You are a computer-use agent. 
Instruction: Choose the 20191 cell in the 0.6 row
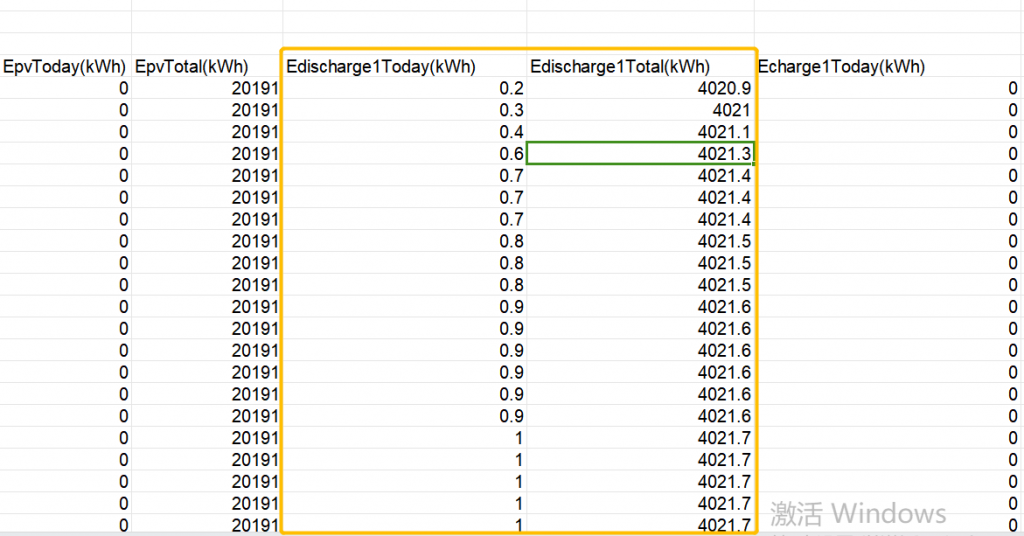coord(207,153)
